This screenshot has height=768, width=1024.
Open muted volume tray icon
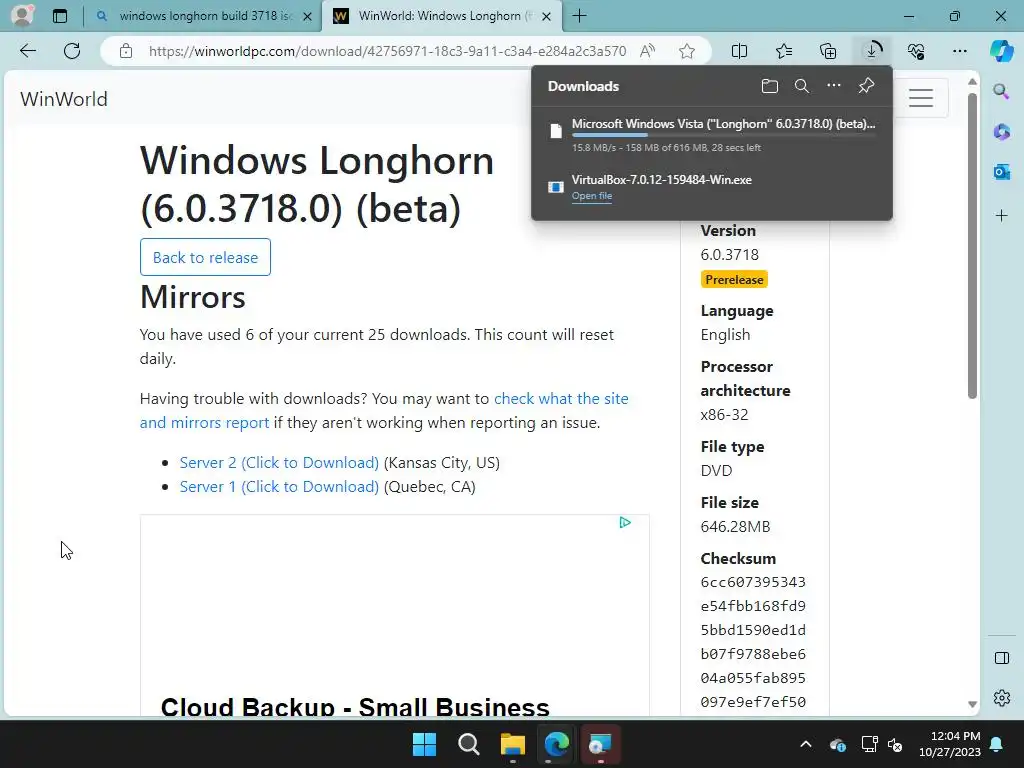tap(895, 744)
